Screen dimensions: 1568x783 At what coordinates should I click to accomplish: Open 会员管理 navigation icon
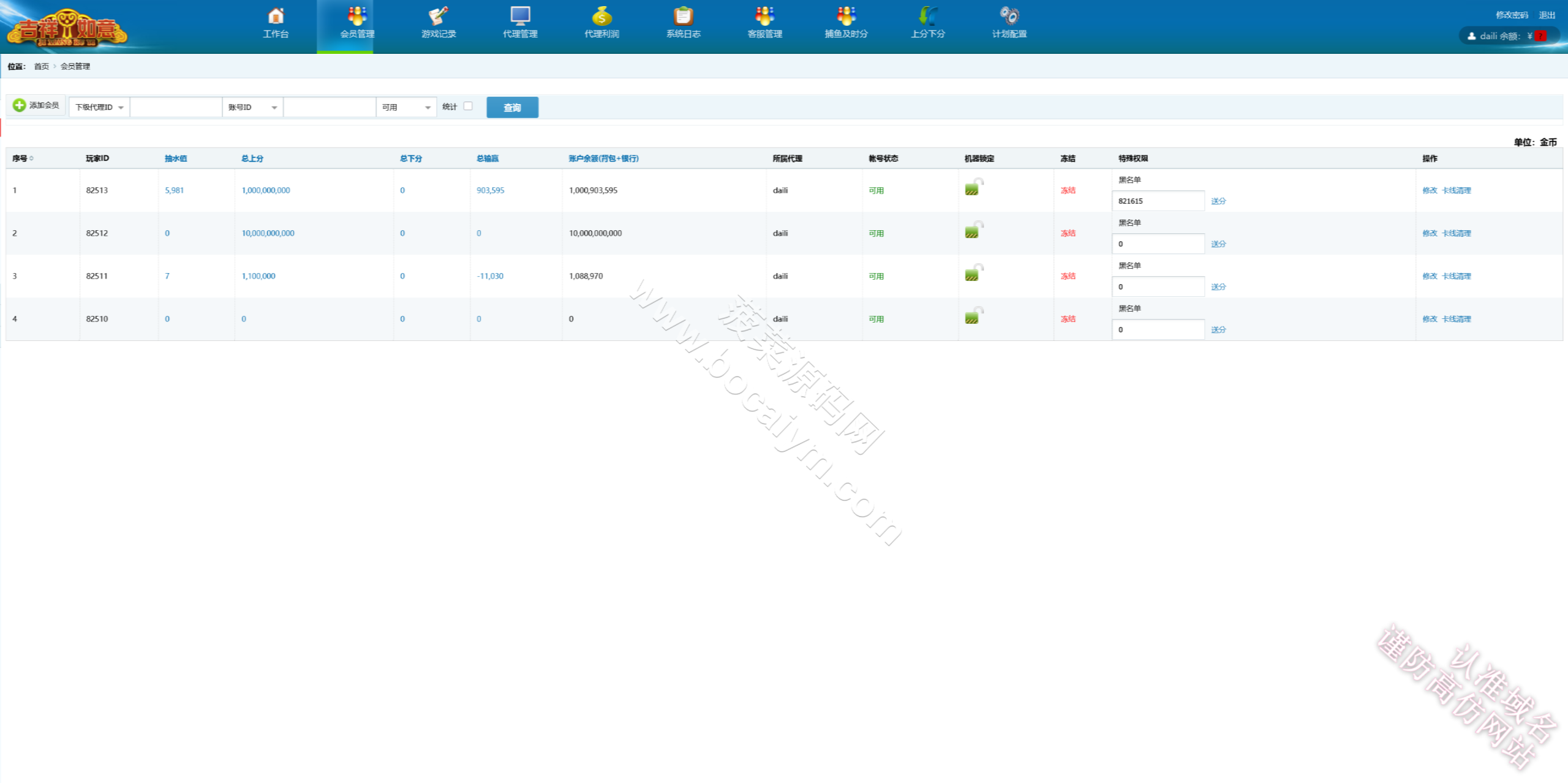pos(357,15)
